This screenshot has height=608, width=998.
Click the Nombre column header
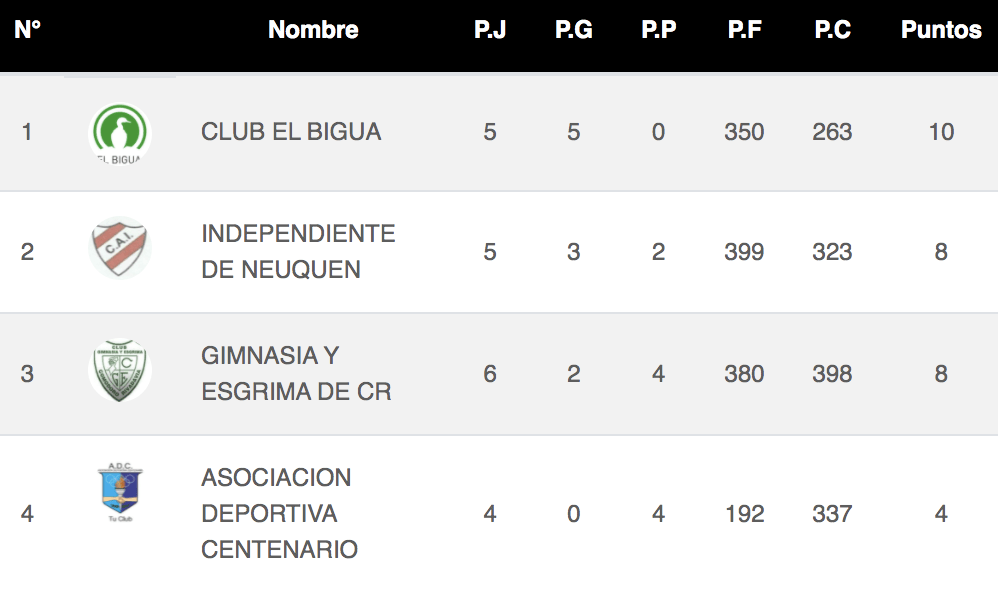point(313,30)
